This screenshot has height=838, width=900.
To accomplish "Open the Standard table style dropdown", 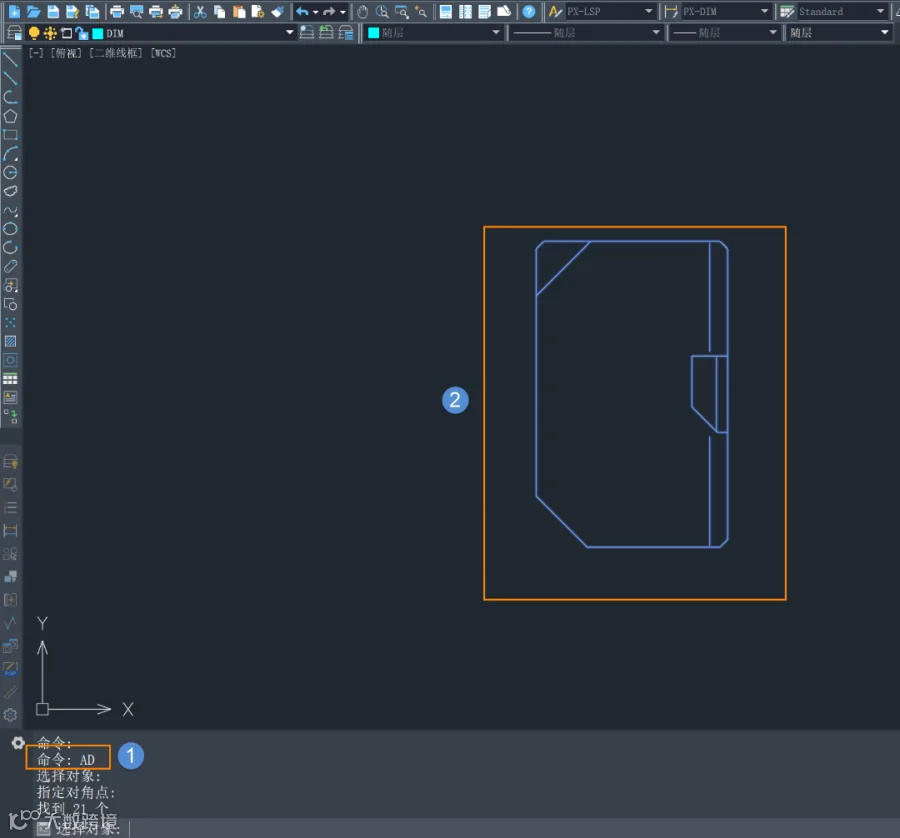I will coord(880,11).
